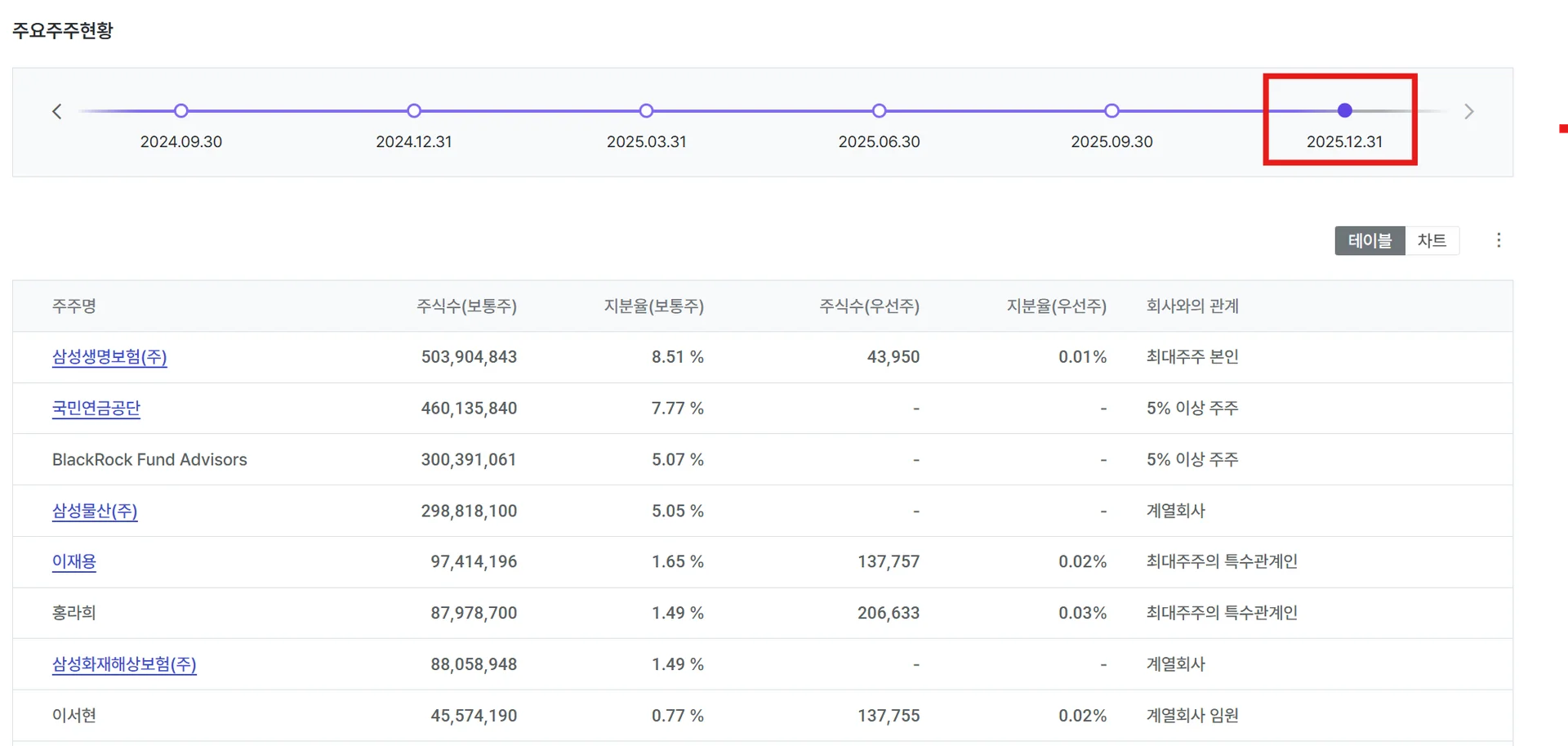Select the 2024.12.31 timeline point
Image resolution: width=1568 pixels, height=746 pixels.
(414, 111)
